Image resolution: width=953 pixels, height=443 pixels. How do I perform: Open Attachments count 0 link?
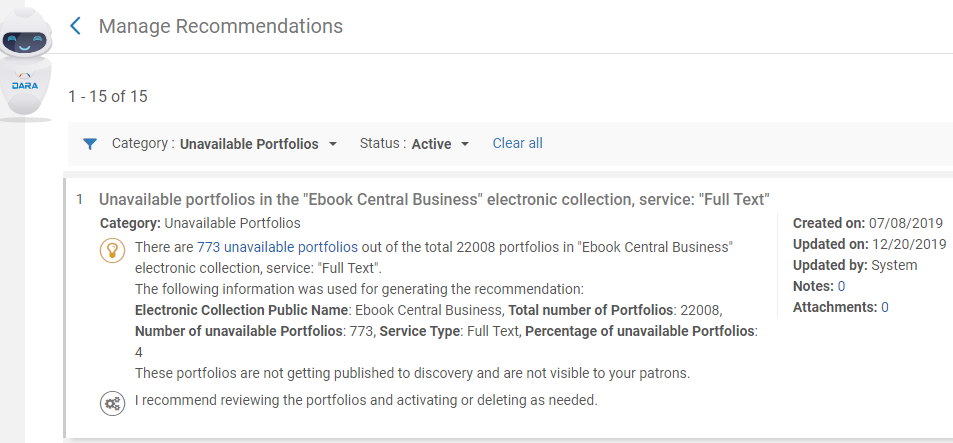pyautogui.click(x=884, y=307)
